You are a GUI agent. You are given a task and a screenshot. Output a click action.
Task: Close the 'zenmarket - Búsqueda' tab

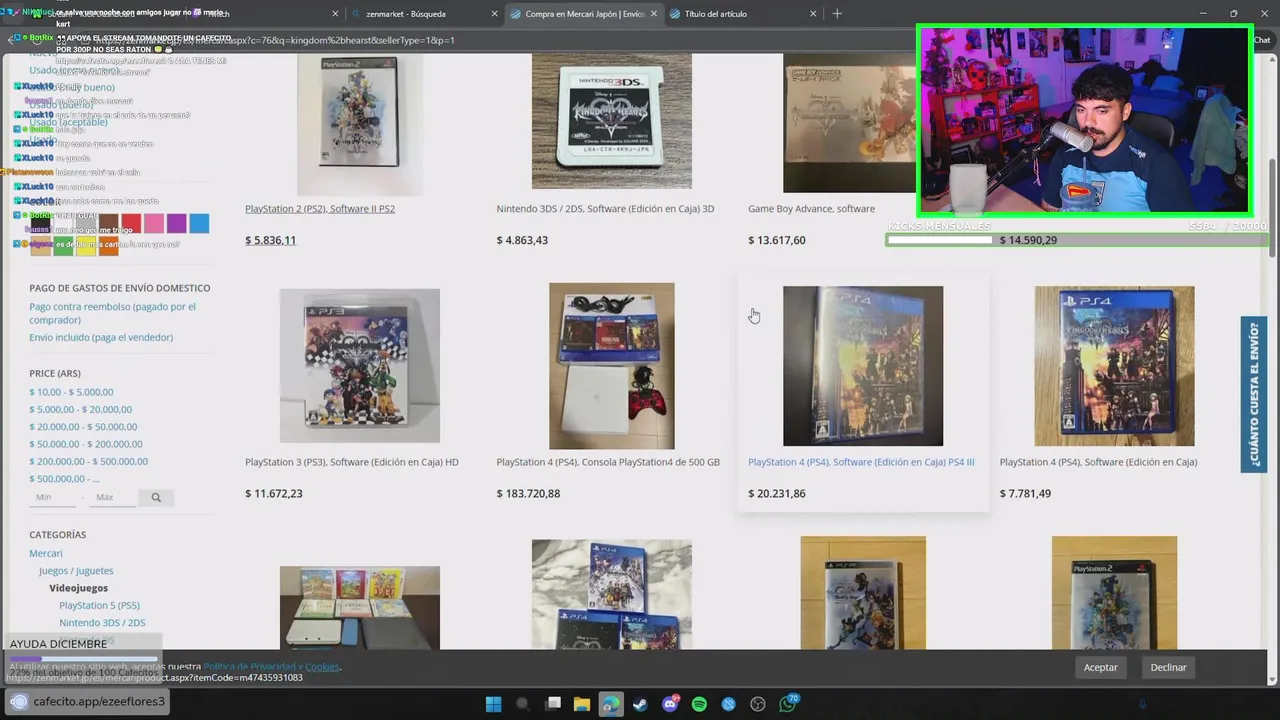(x=494, y=14)
